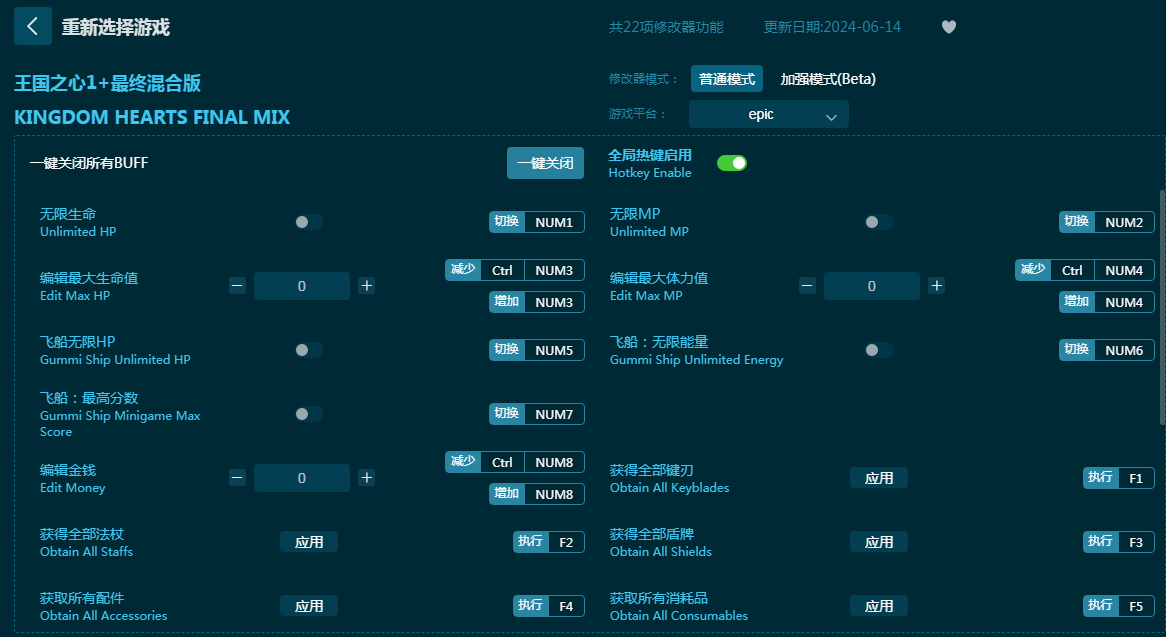Click the vertical scrollbar thumb
Image resolution: width=1166 pixels, height=637 pixels.
click(x=1162, y=307)
